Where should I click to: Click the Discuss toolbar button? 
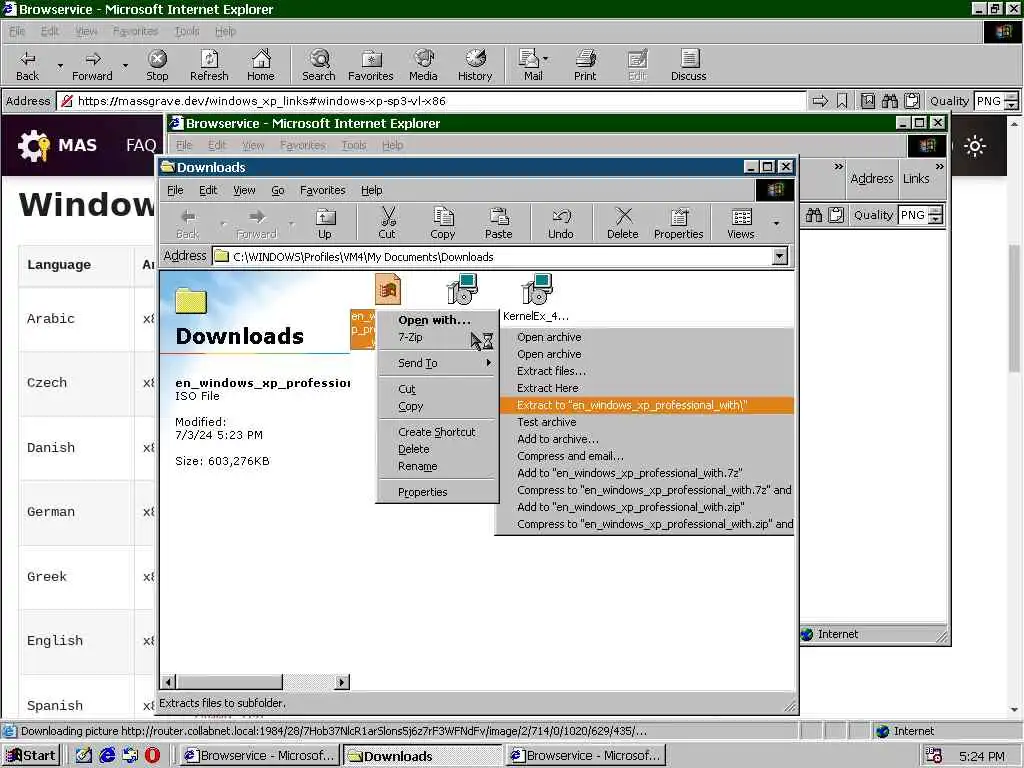pos(688,65)
